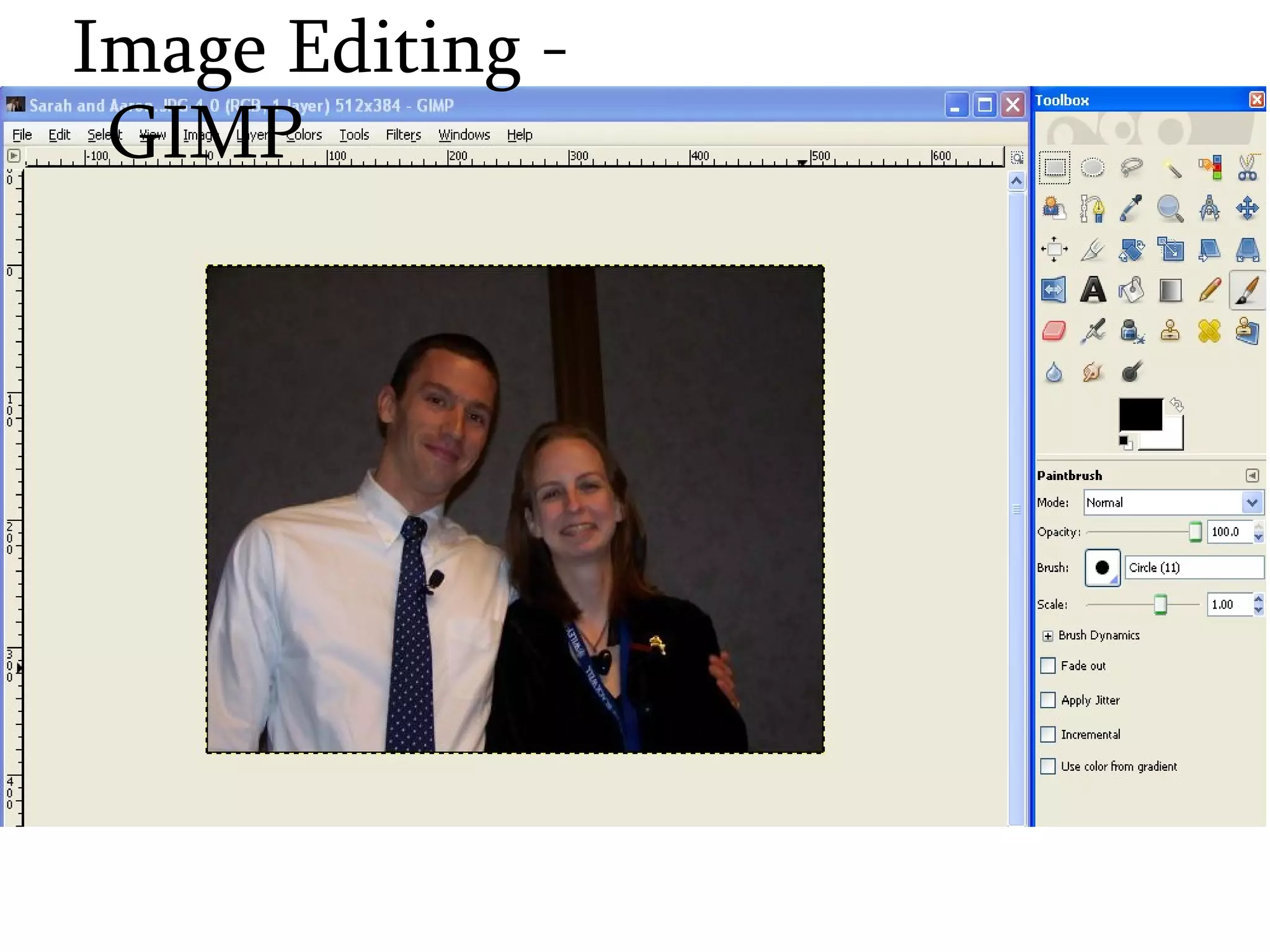The width and height of the screenshot is (1270, 952).
Task: Select the Measure compass tool
Action: [1210, 208]
